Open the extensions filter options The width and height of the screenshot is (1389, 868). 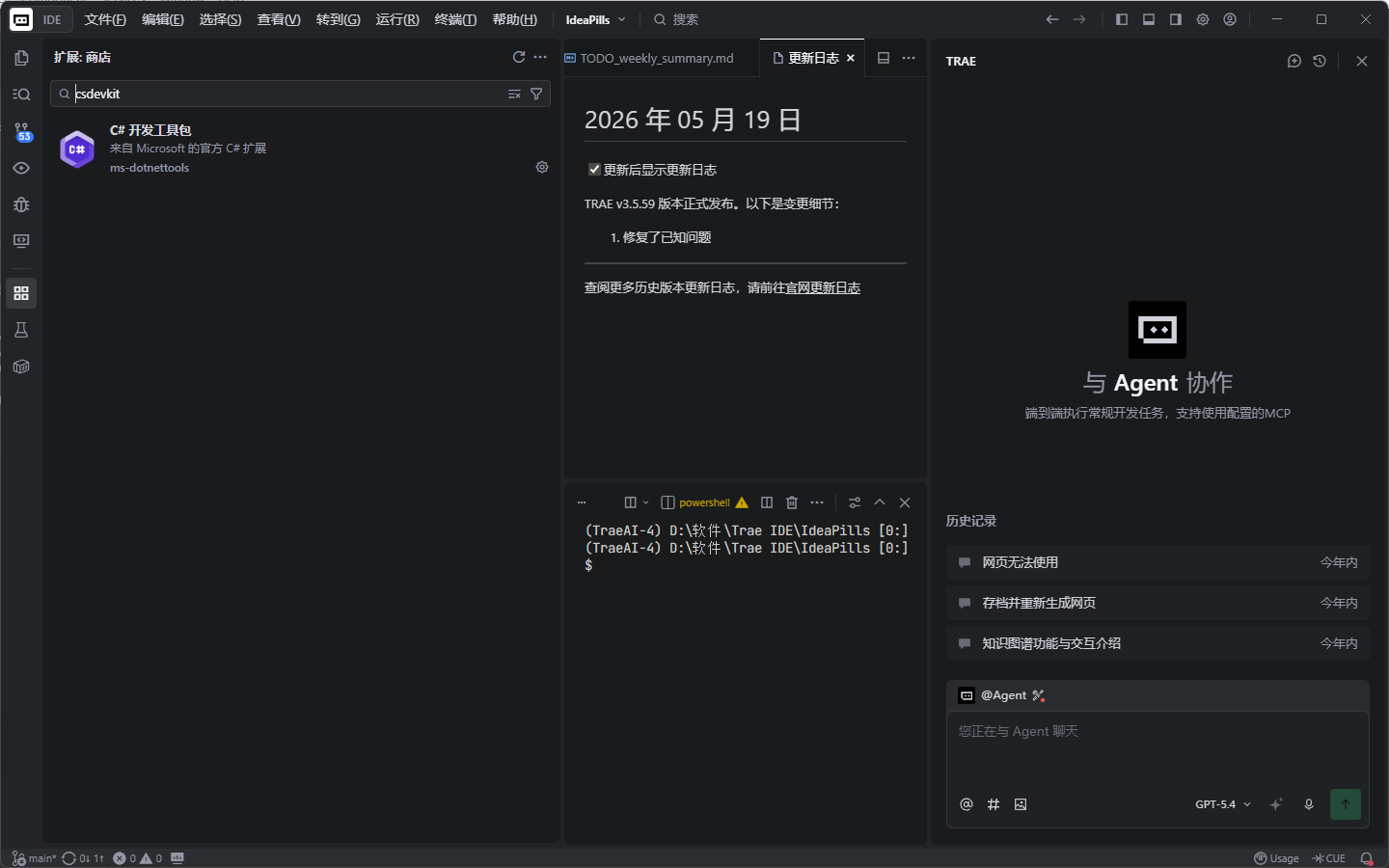(x=536, y=94)
